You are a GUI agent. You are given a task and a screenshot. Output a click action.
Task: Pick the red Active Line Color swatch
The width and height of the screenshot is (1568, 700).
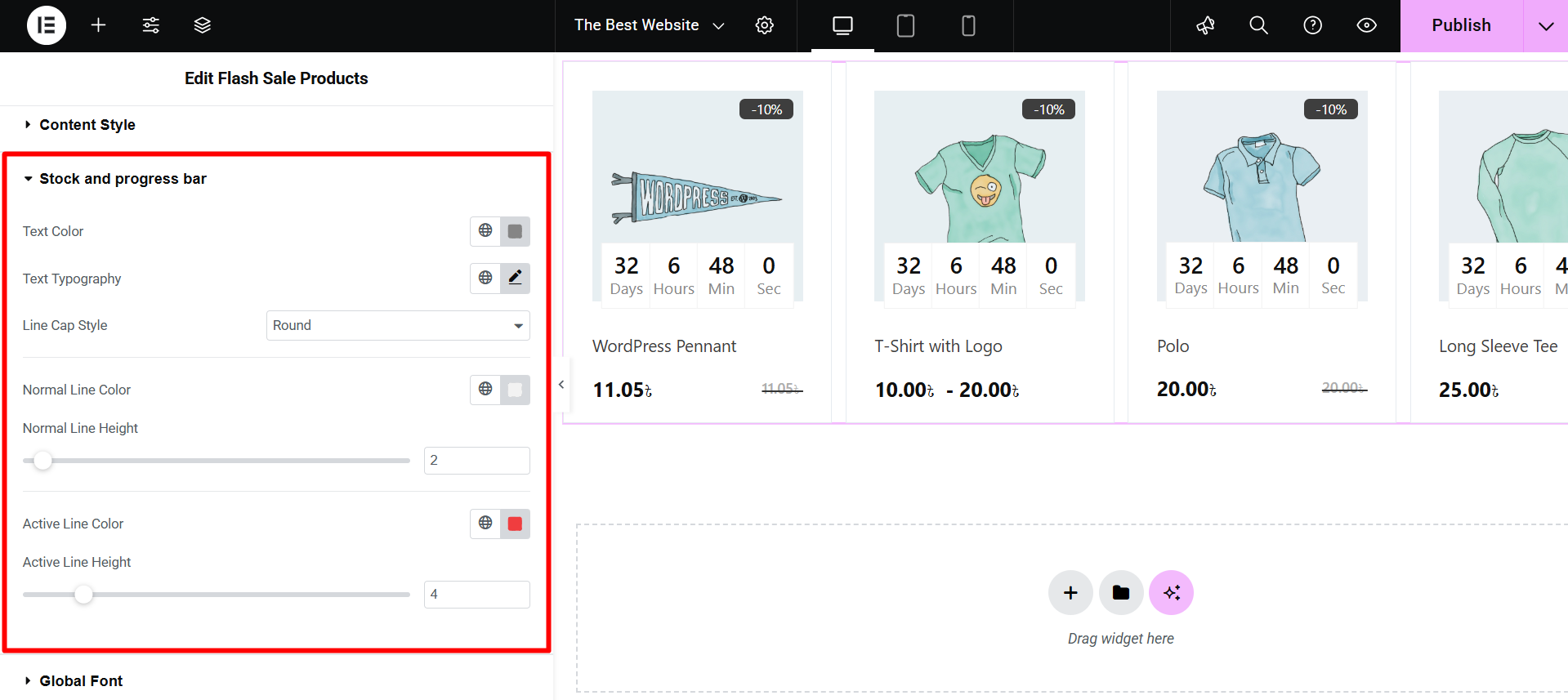(515, 524)
